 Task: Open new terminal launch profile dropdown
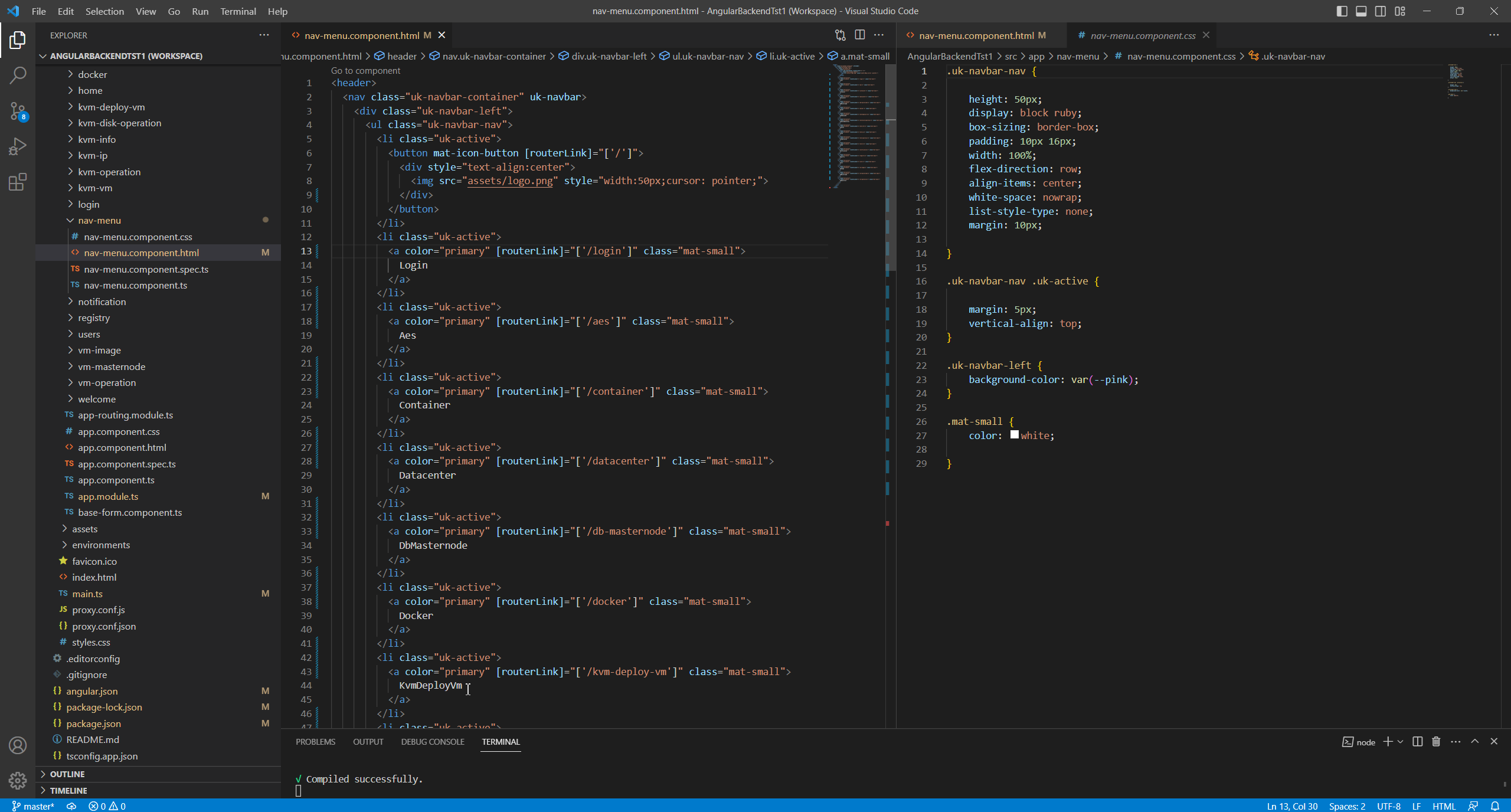[1400, 742]
